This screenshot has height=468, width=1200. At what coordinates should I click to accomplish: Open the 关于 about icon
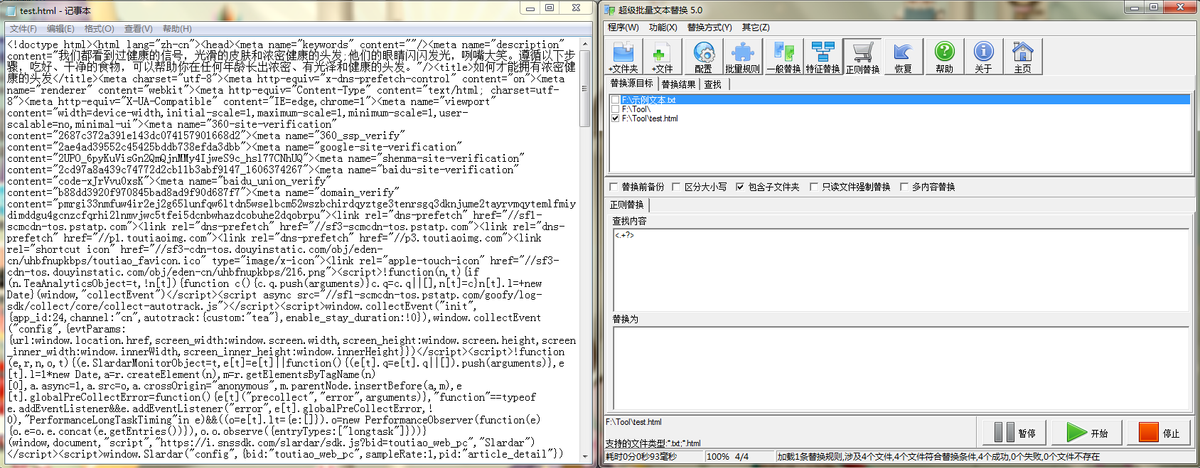(983, 57)
